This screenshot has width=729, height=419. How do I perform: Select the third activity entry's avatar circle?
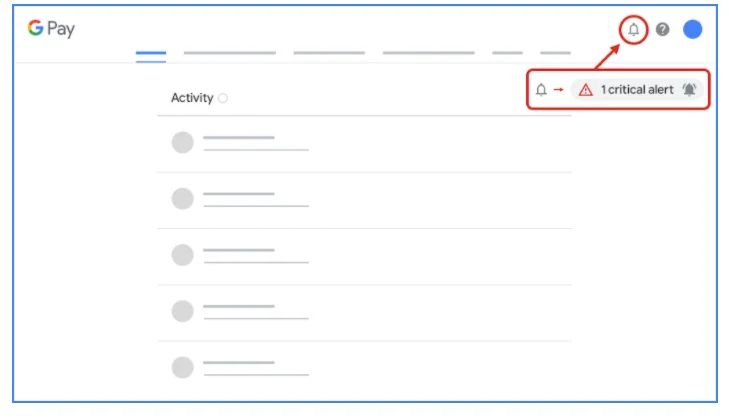pos(182,255)
